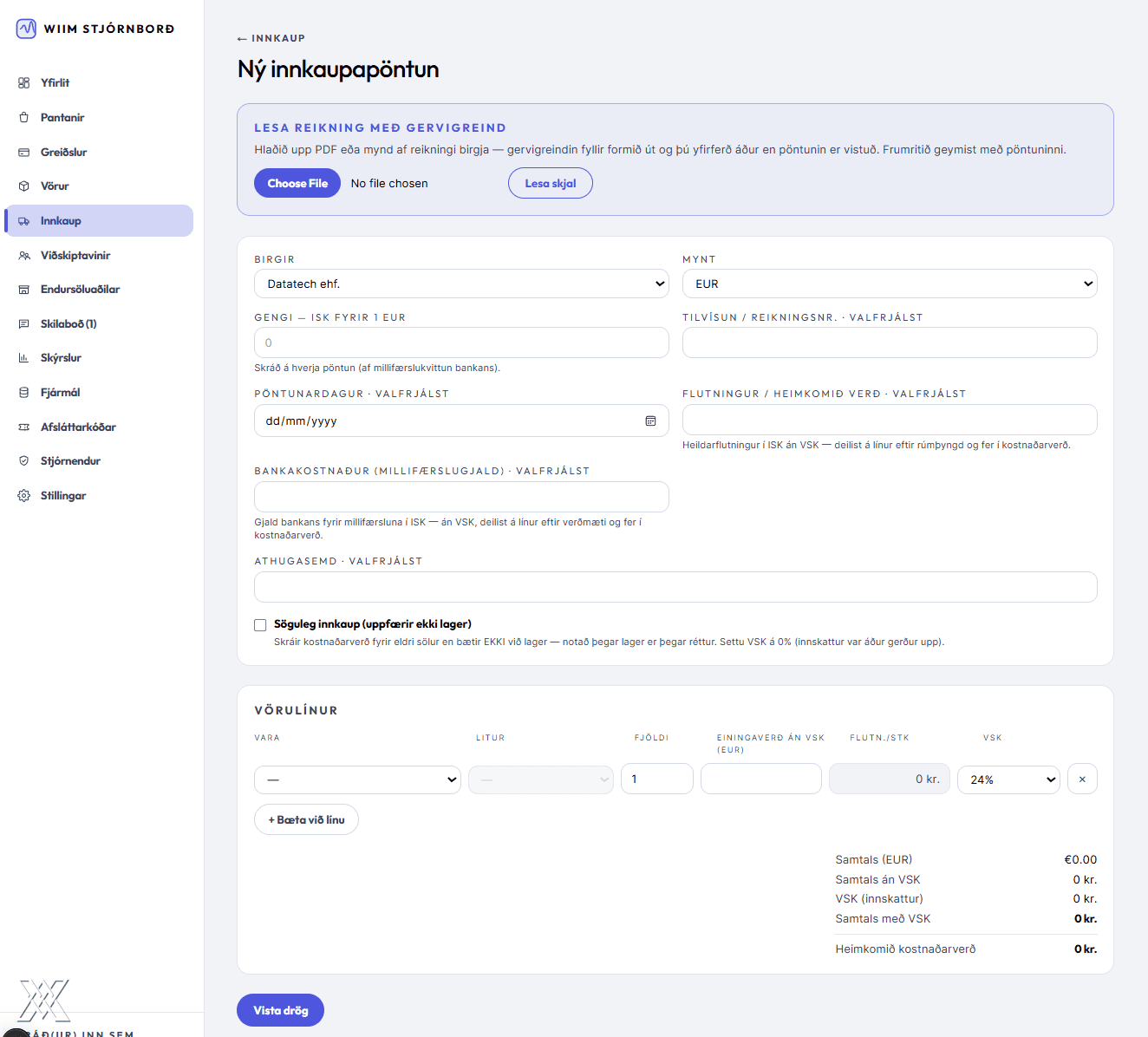
Task: Click the Innkaup truck icon
Action: (x=24, y=221)
